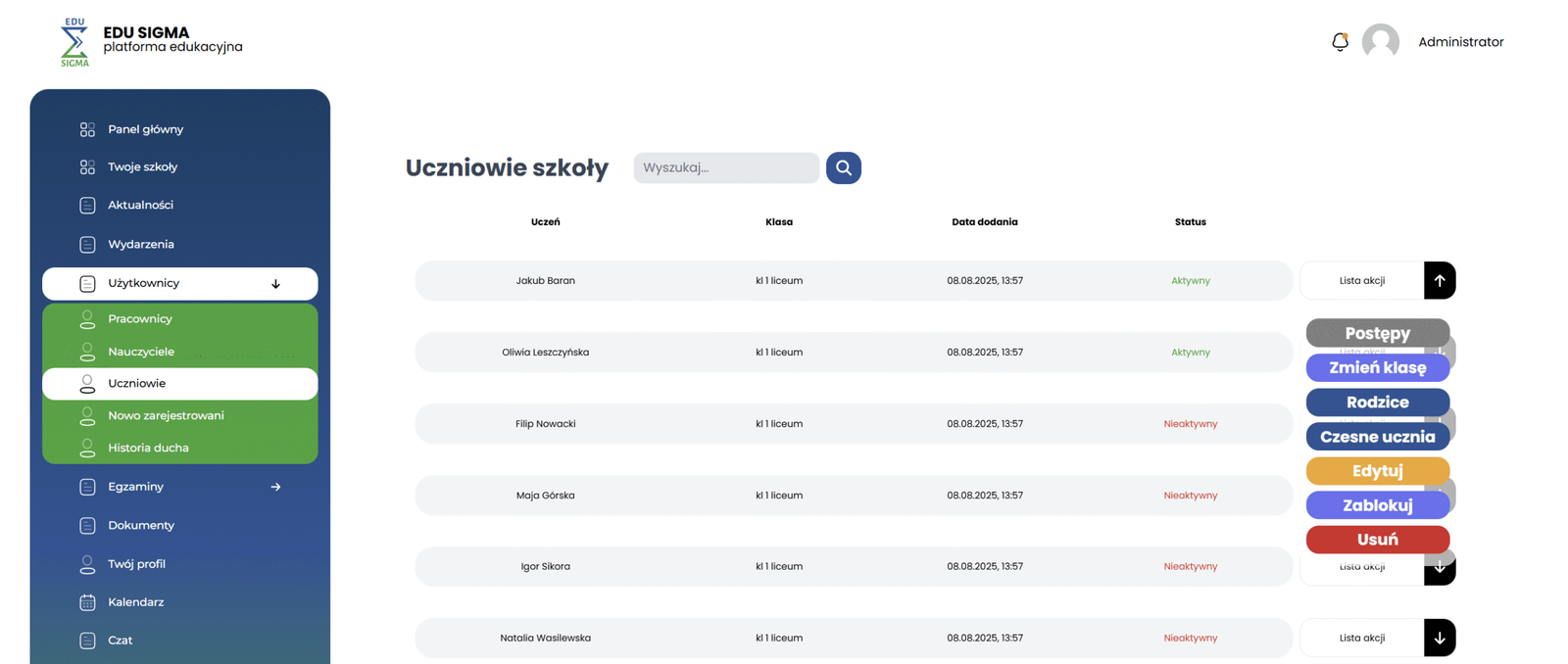Collapse the Użytkownicy sidebar submenu

[x=275, y=284]
